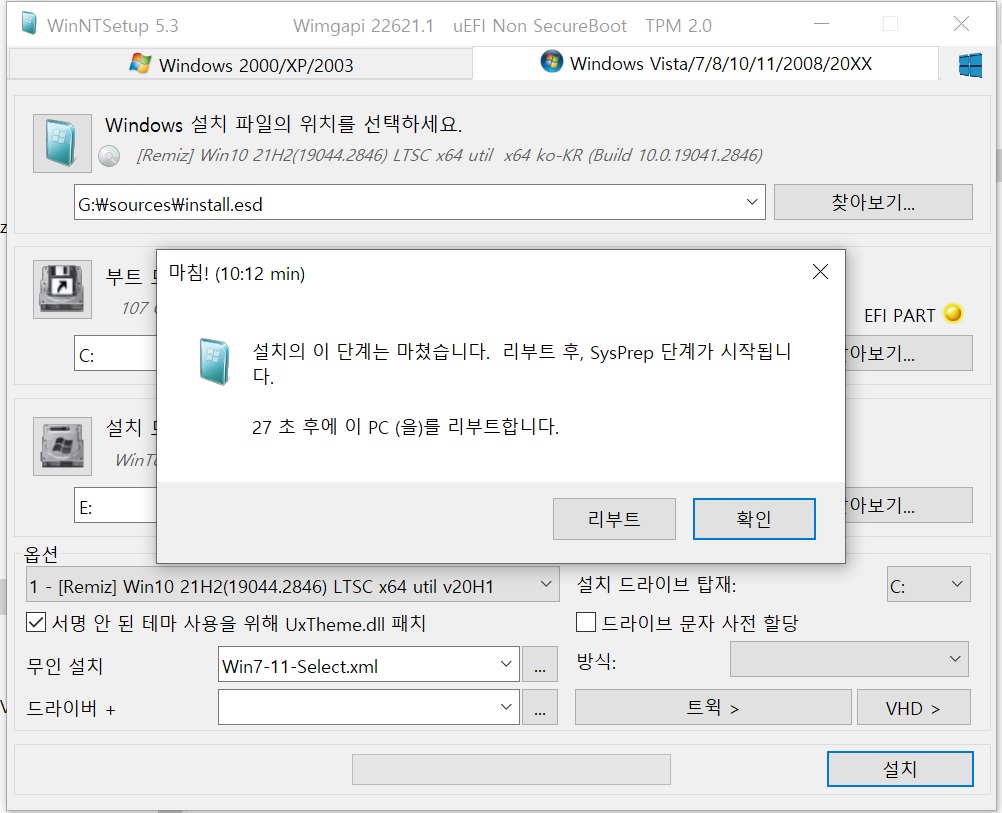1002x813 pixels.
Task: Open the VHD > button
Action: pos(914,707)
